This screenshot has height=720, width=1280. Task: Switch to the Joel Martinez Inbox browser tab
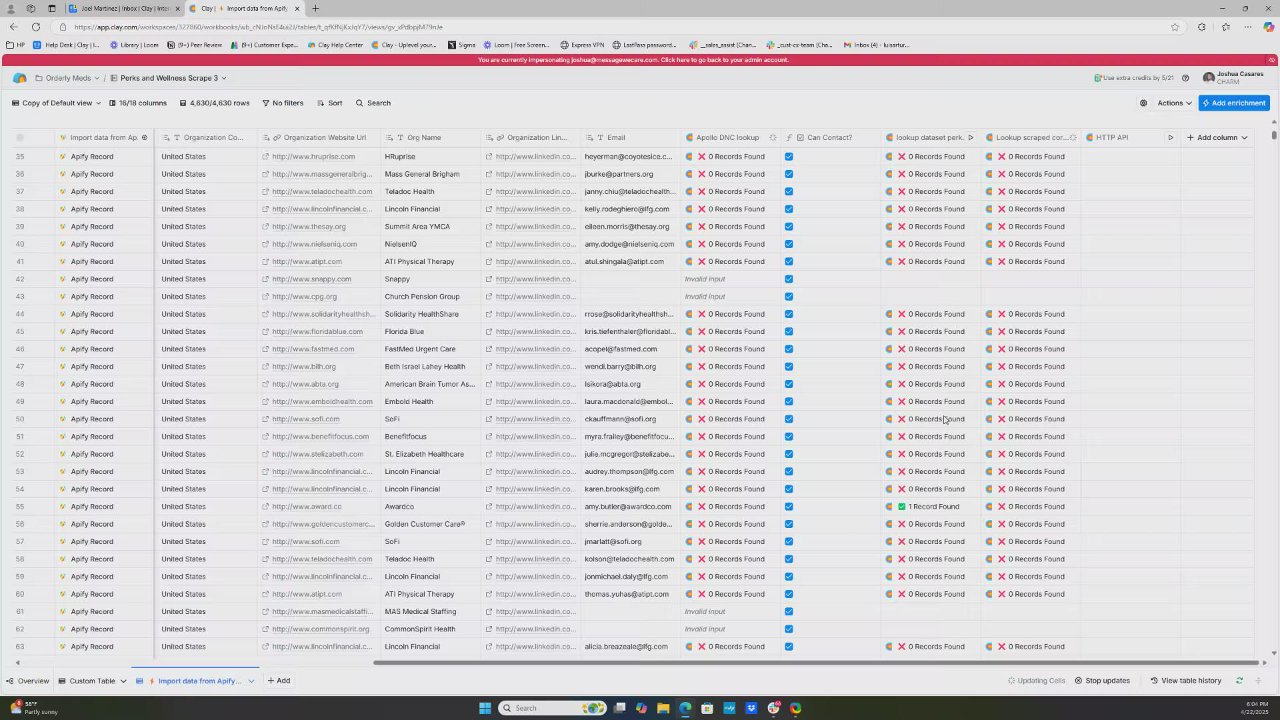click(124, 8)
